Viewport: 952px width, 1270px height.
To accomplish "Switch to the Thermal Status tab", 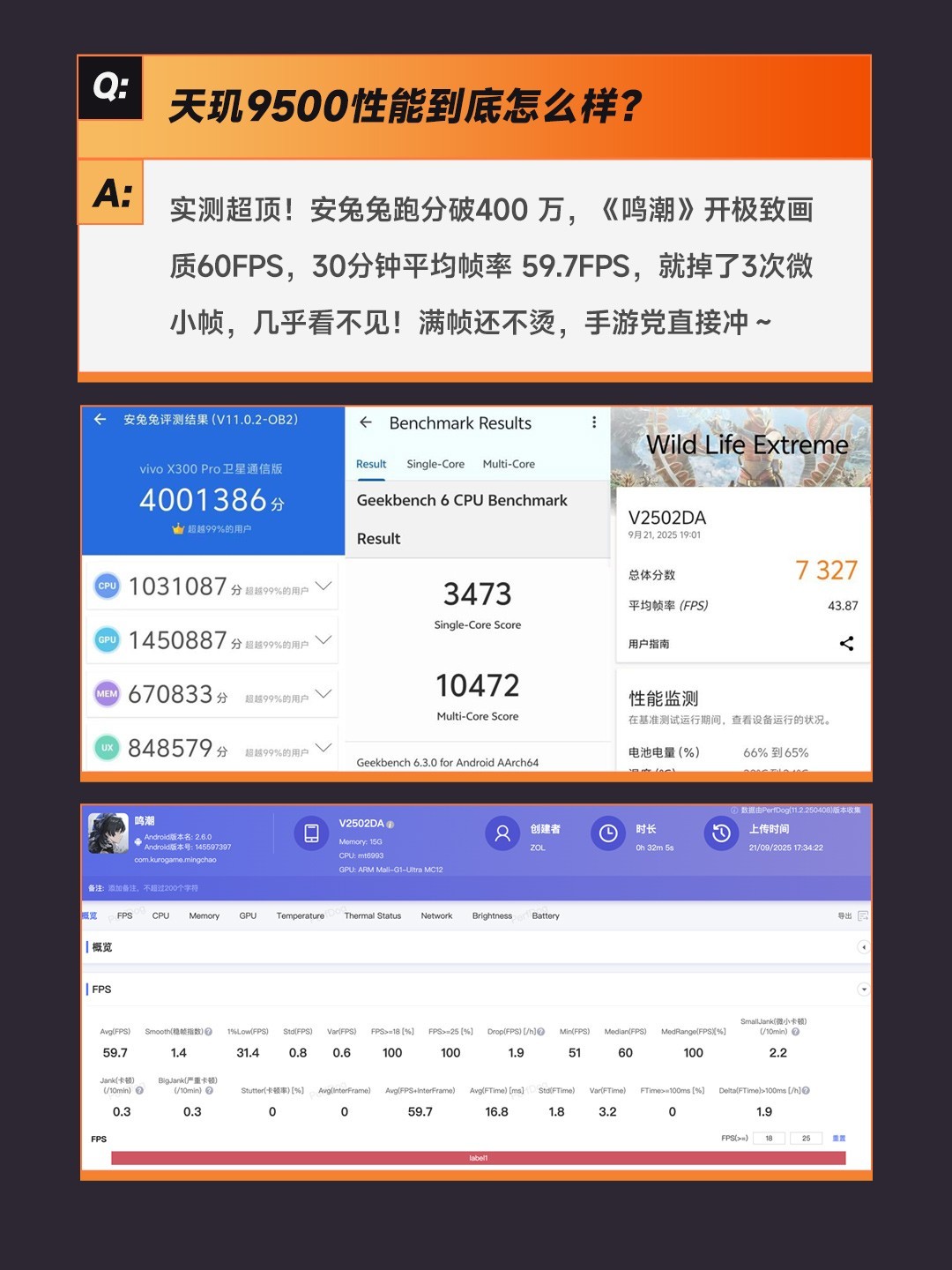I will coord(372,915).
